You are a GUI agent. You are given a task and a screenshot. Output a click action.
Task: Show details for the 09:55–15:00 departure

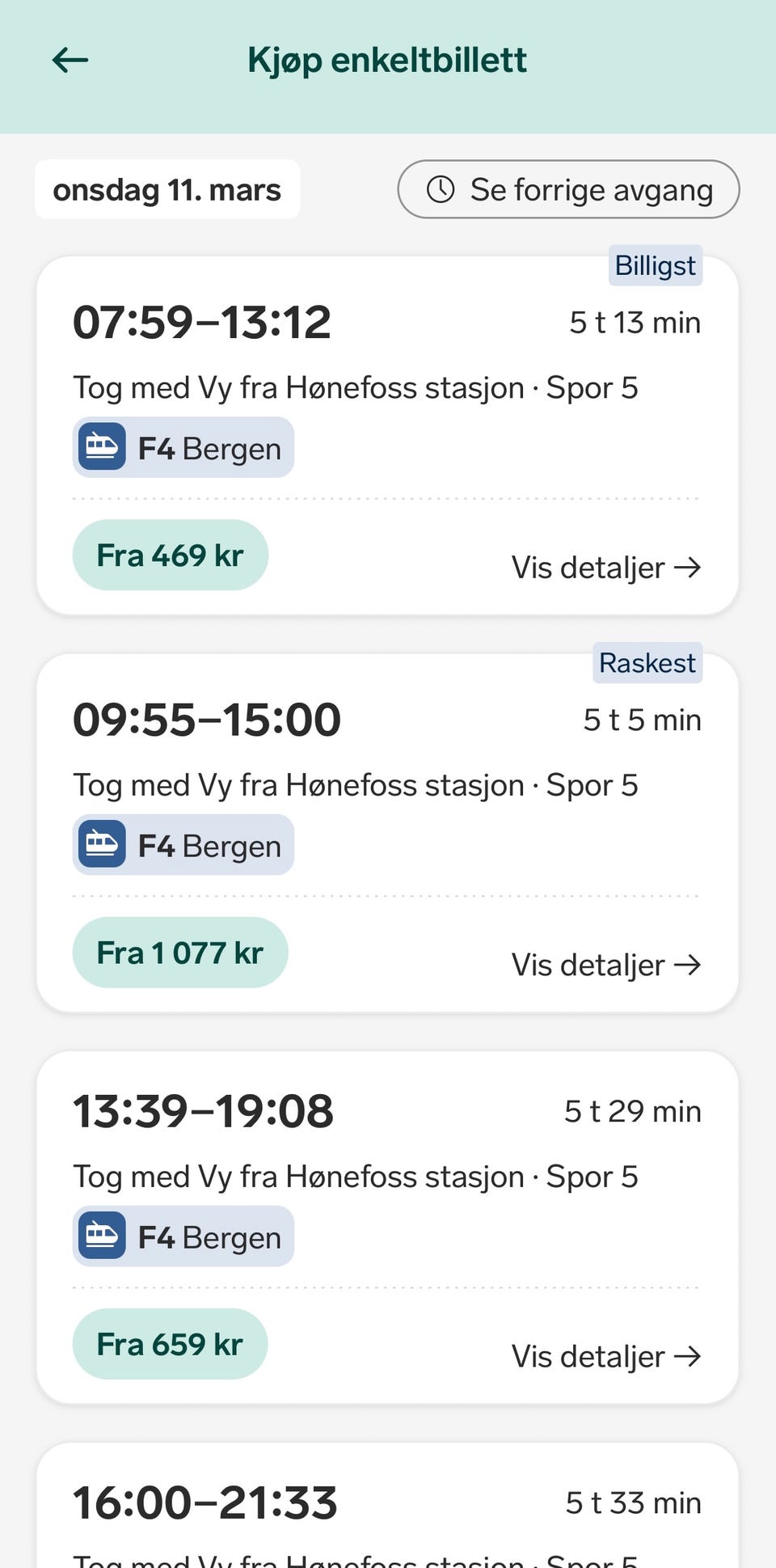(x=605, y=965)
